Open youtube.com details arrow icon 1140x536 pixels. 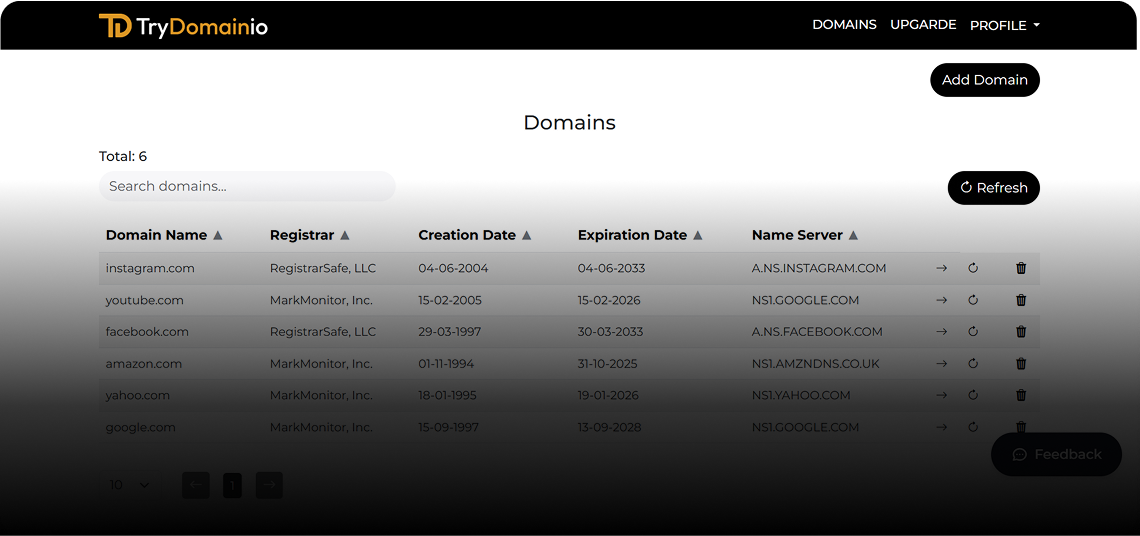coord(942,300)
